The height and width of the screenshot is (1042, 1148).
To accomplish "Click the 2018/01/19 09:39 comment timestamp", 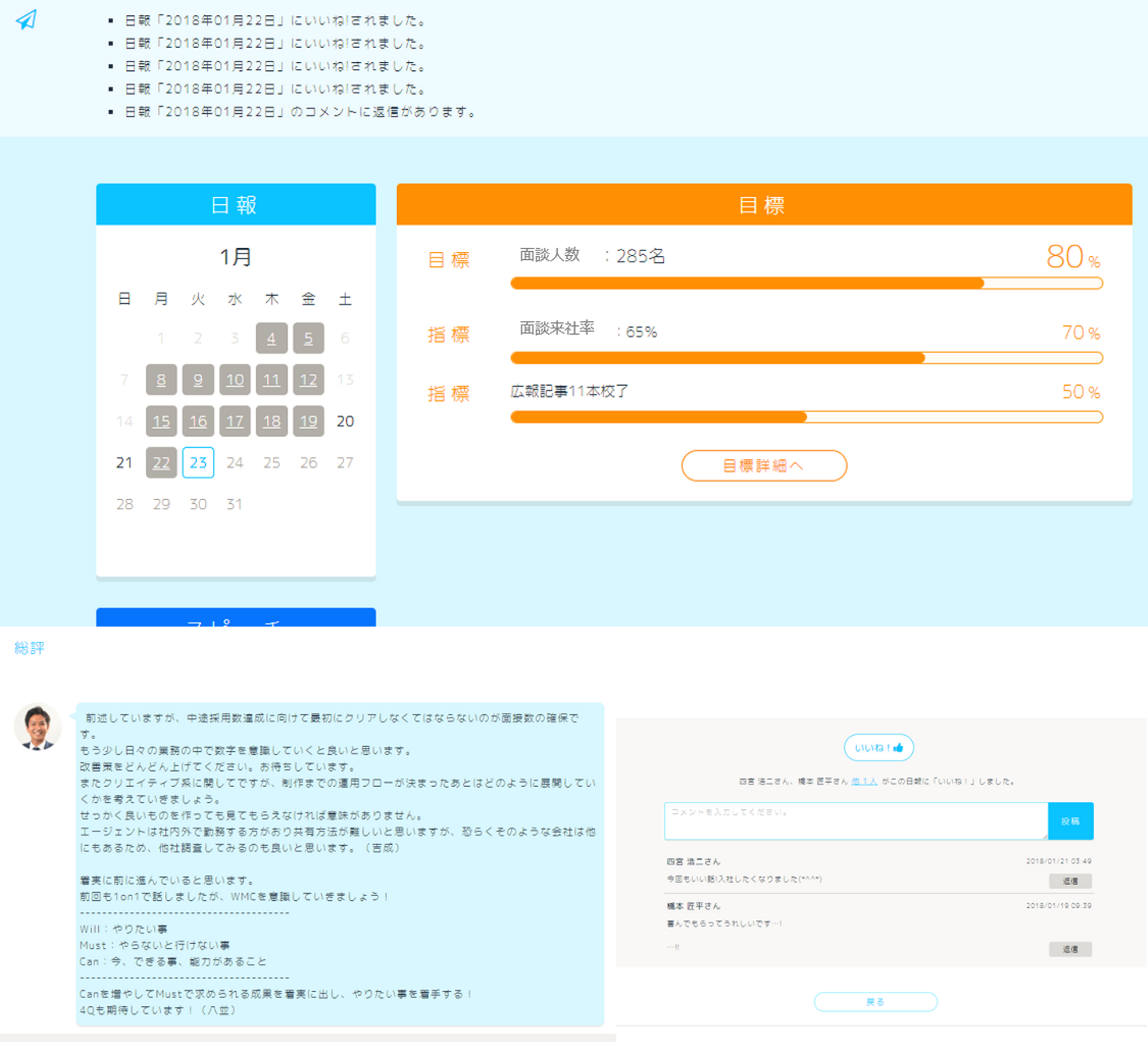I will (1059, 906).
